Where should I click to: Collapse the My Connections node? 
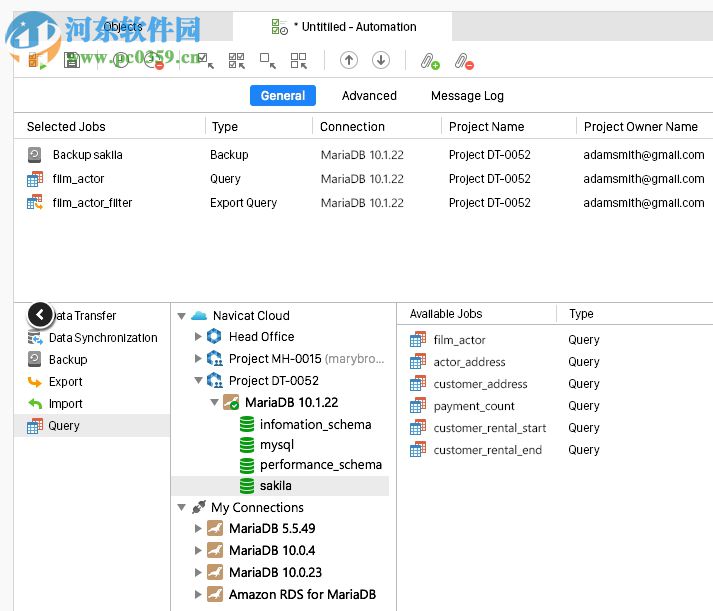181,507
